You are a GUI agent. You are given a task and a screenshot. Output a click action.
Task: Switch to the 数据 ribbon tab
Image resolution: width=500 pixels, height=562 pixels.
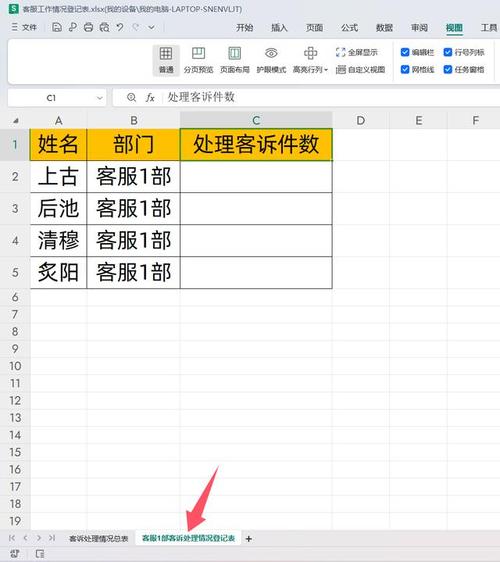pyautogui.click(x=384, y=28)
